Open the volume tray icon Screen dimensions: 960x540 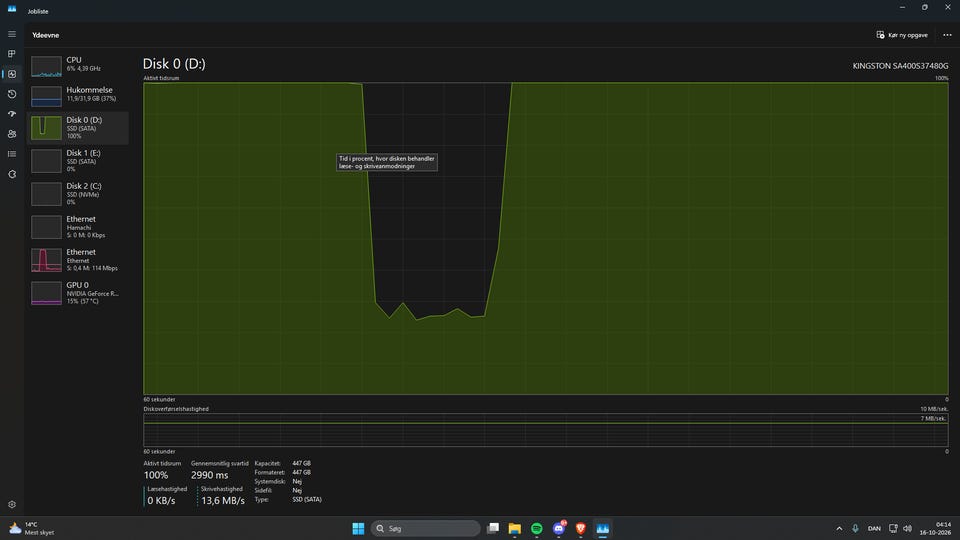click(907, 528)
